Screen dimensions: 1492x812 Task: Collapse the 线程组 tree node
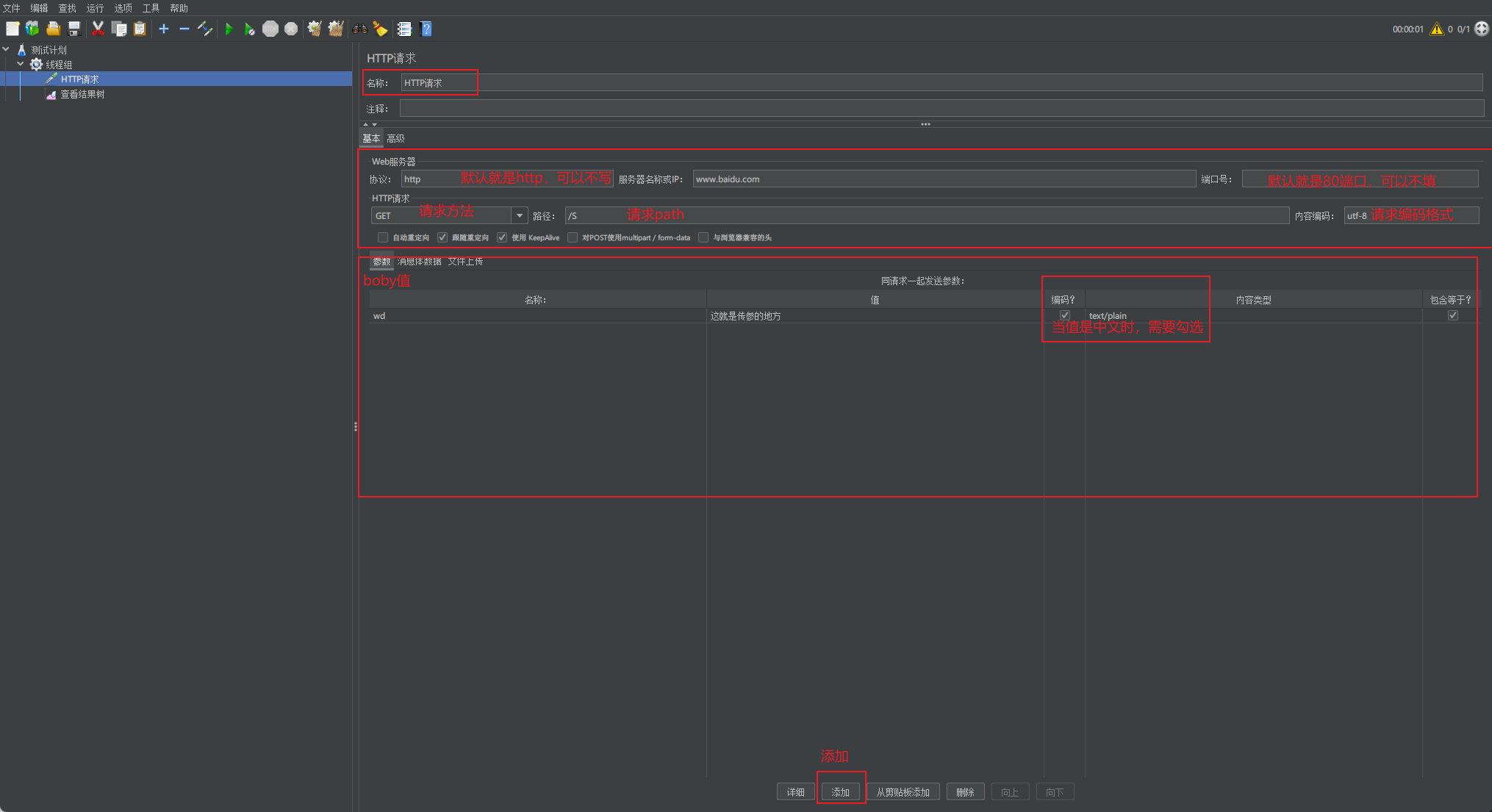point(21,65)
